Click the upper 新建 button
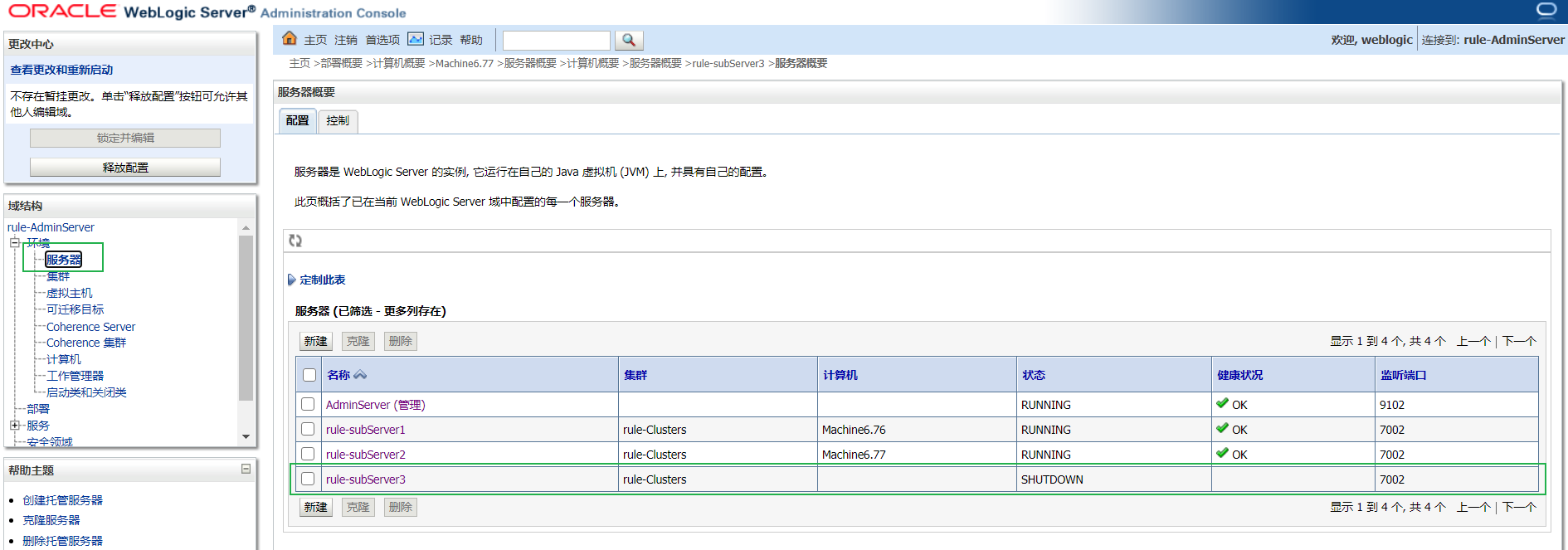This screenshot has width=1568, height=550. coord(316,341)
